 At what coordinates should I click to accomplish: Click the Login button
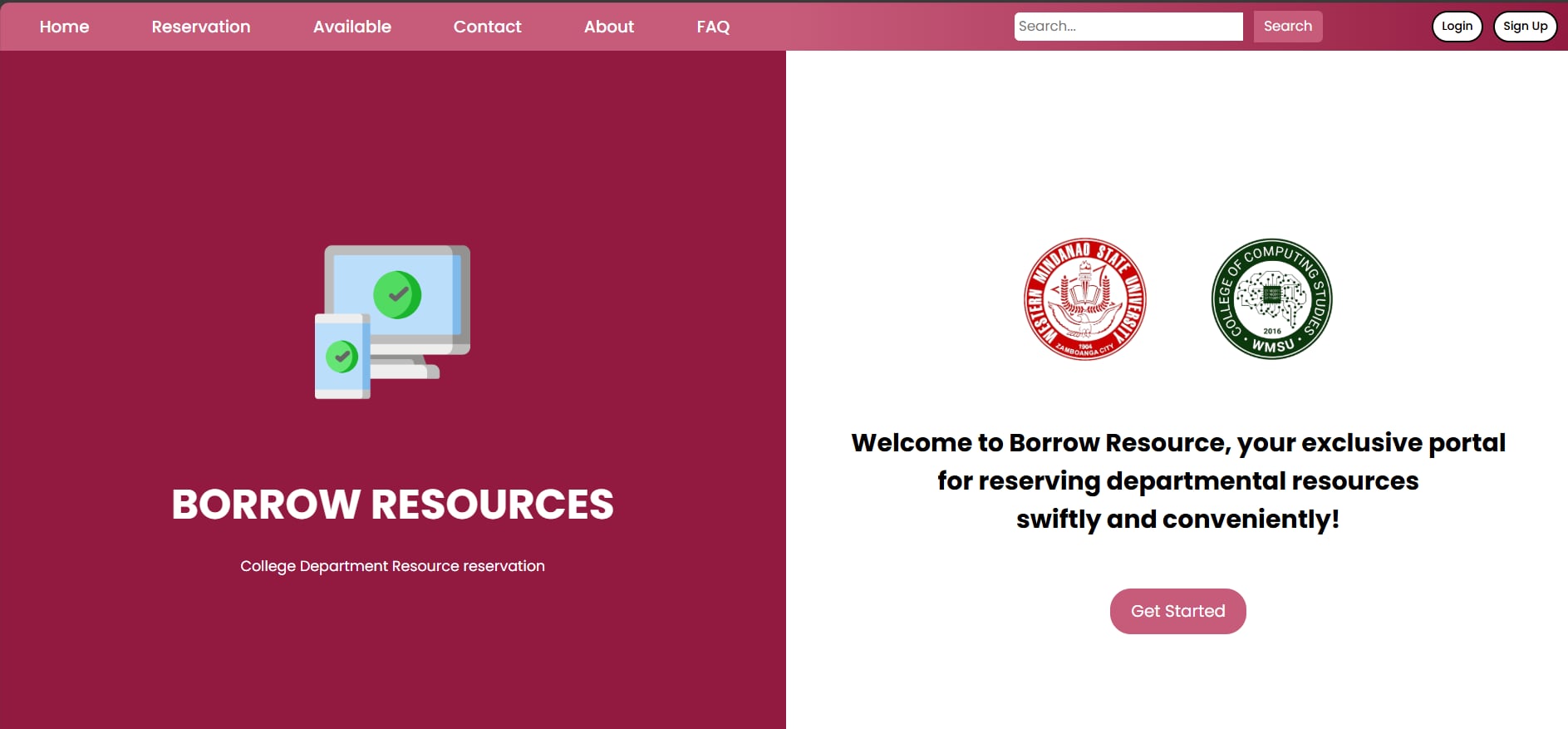point(1457,27)
